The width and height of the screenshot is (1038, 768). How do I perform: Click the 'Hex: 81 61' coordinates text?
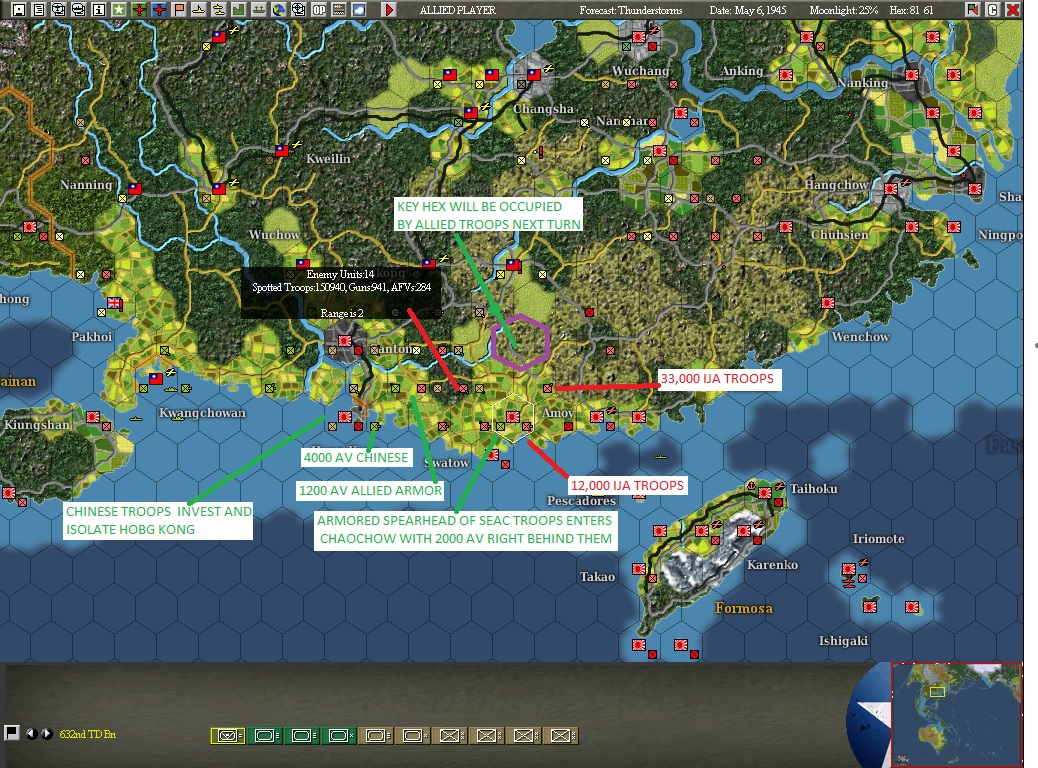(912, 10)
